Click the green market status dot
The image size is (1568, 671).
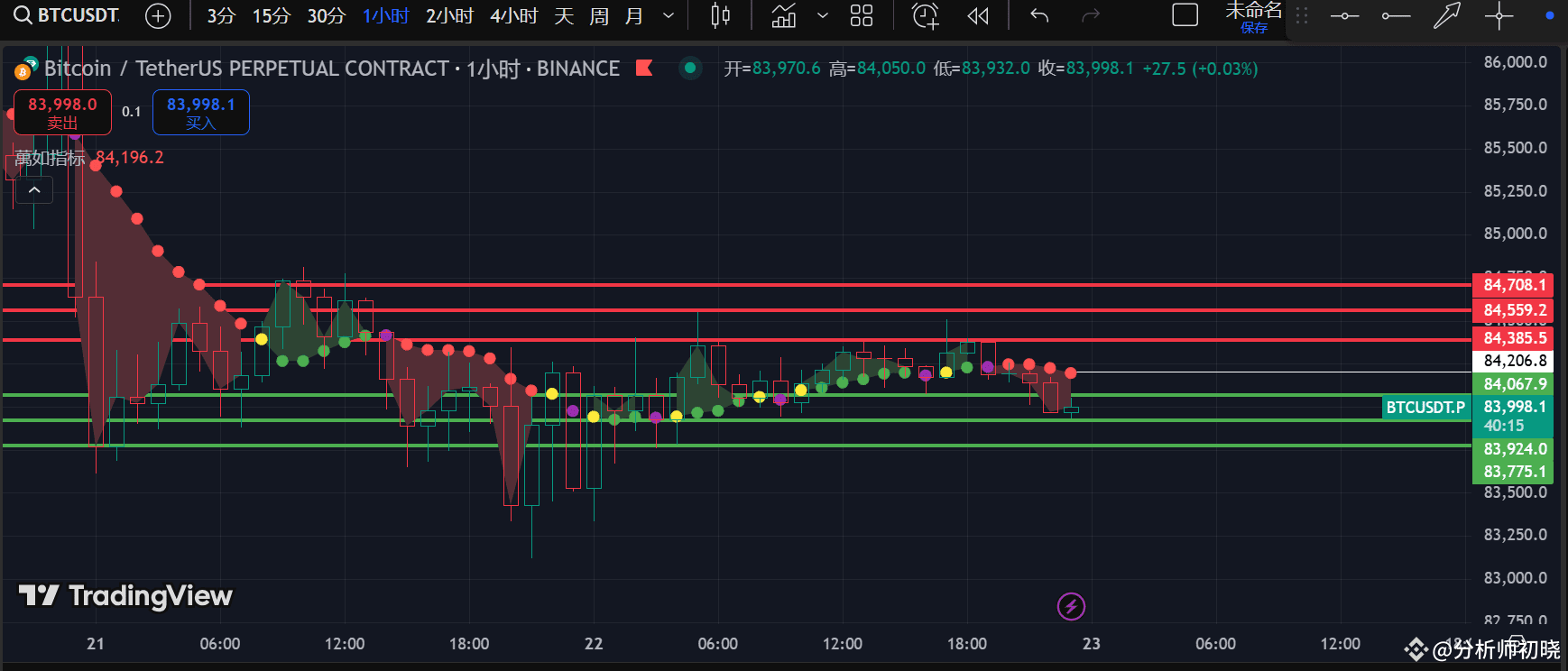pos(690,68)
